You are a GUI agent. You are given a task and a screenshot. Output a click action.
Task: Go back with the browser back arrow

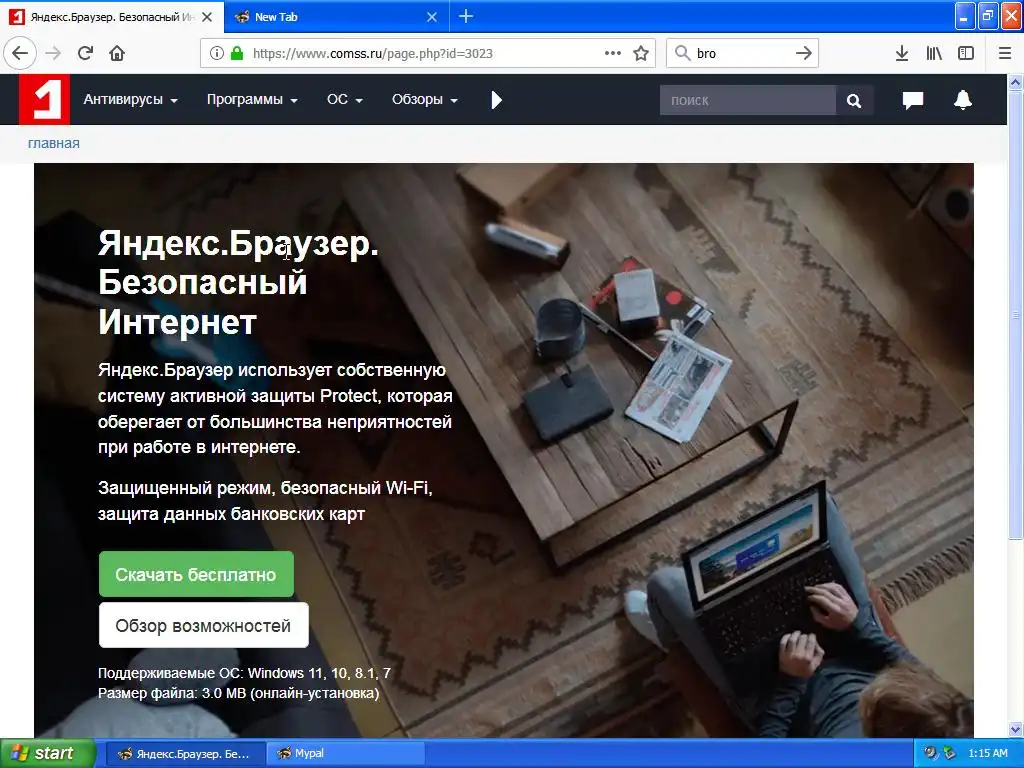click(x=20, y=54)
